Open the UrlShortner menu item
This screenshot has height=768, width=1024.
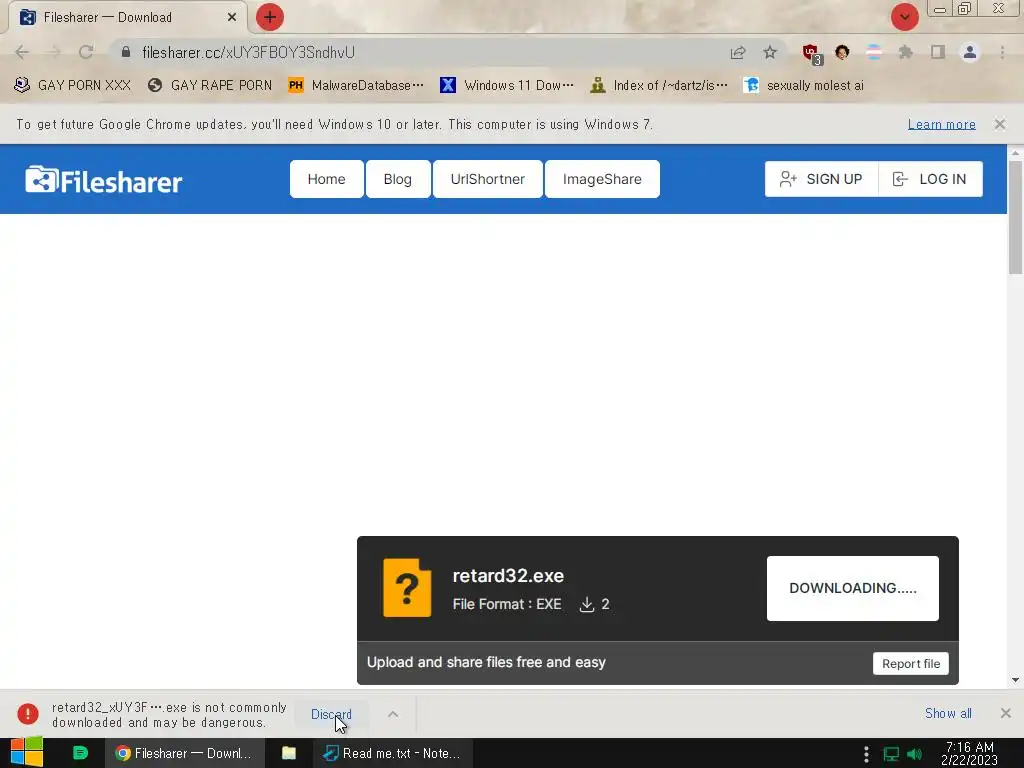[488, 179]
